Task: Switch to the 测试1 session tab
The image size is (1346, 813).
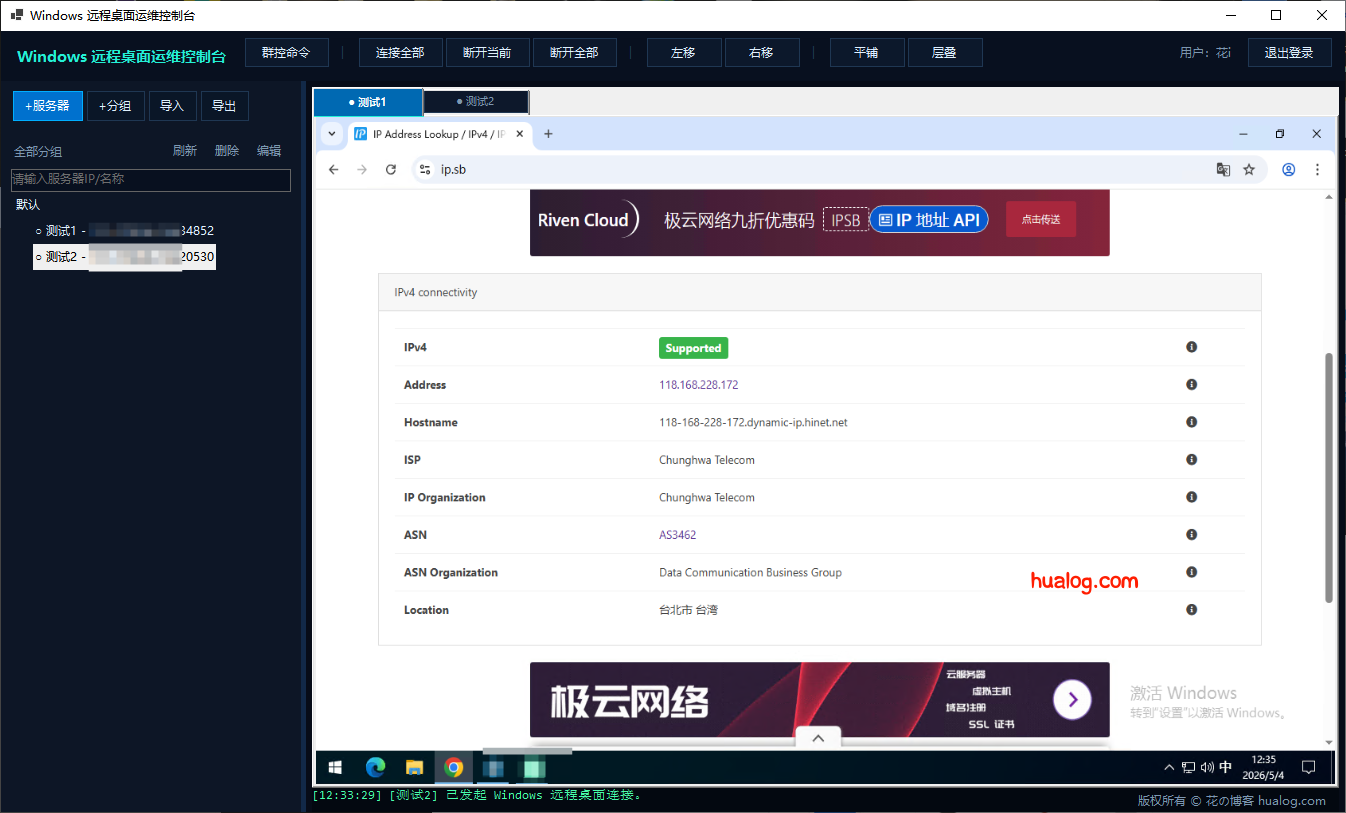Action: [368, 102]
